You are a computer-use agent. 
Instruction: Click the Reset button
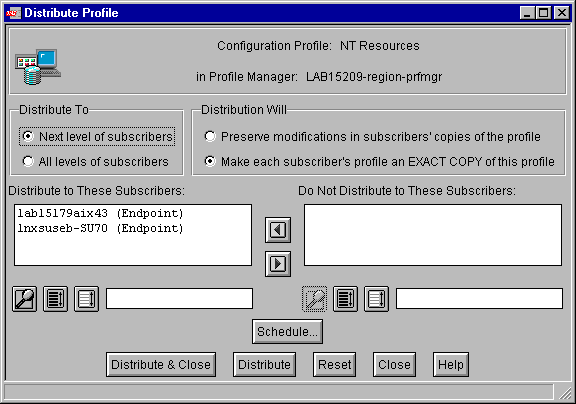click(x=334, y=365)
